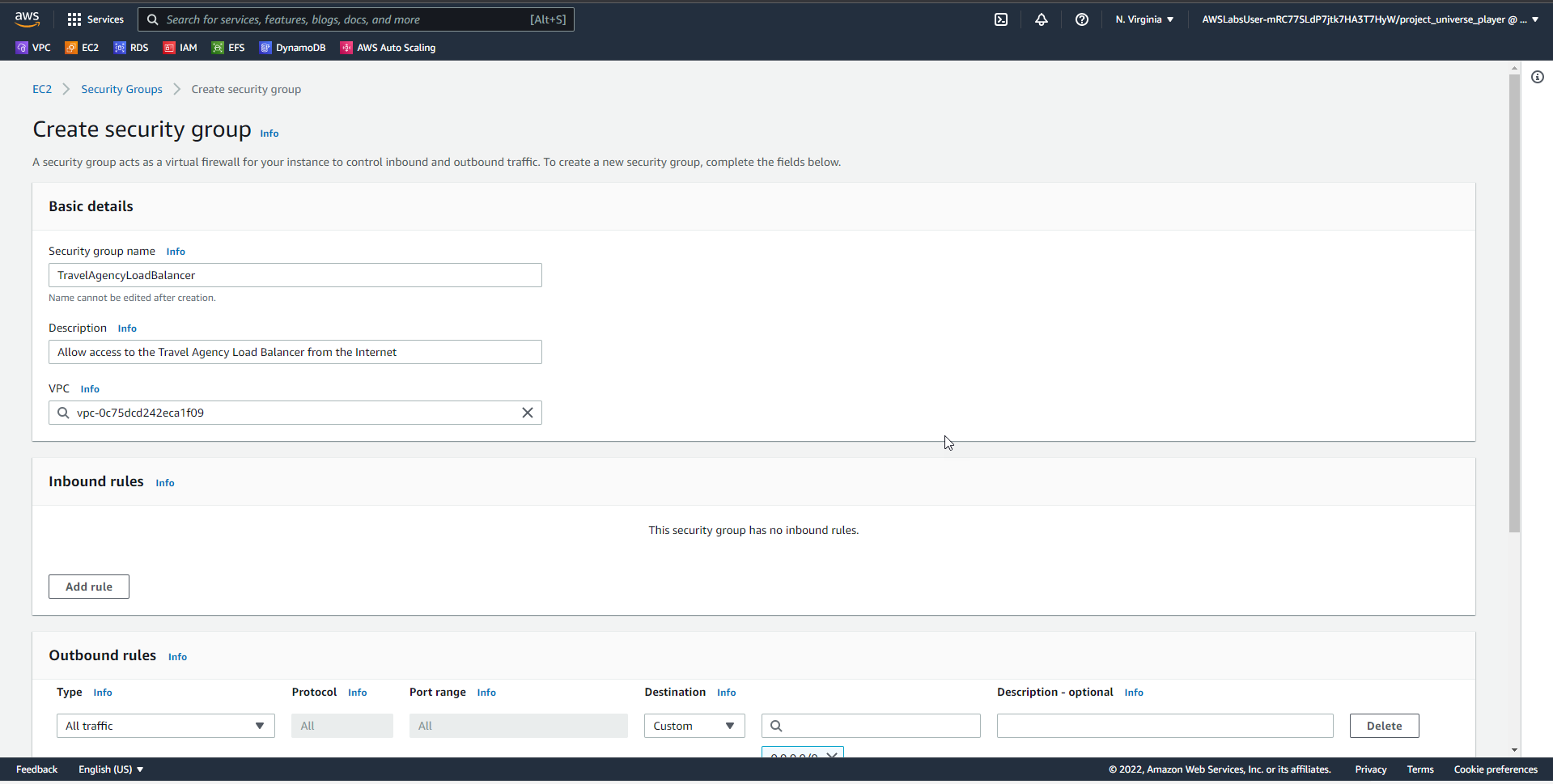Go to the Security Groups breadcrumb
This screenshot has width=1553, height=784.
coord(121,89)
